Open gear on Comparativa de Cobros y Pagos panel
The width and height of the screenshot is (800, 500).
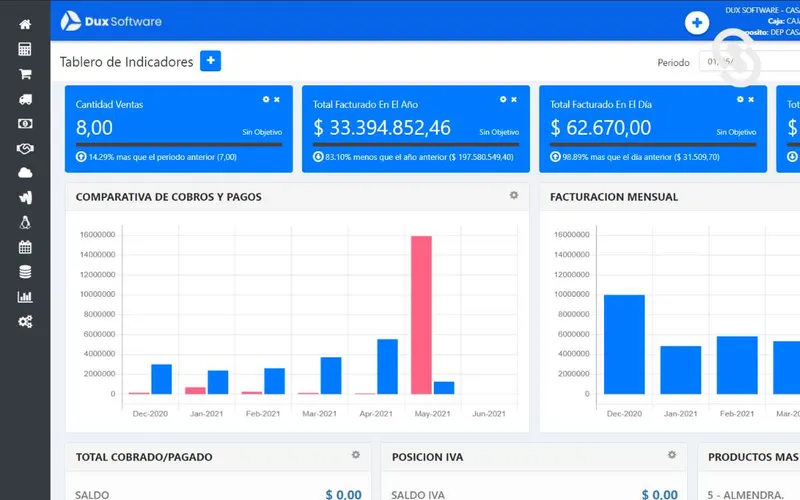(x=514, y=195)
